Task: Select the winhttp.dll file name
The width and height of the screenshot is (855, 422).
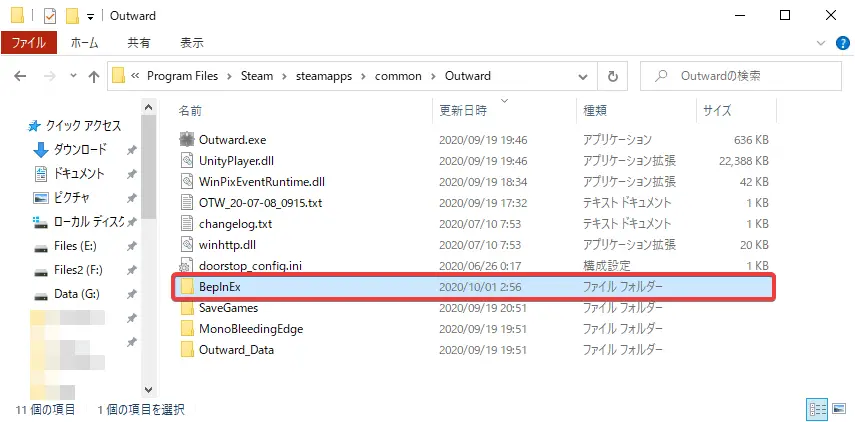Action: click(226, 245)
